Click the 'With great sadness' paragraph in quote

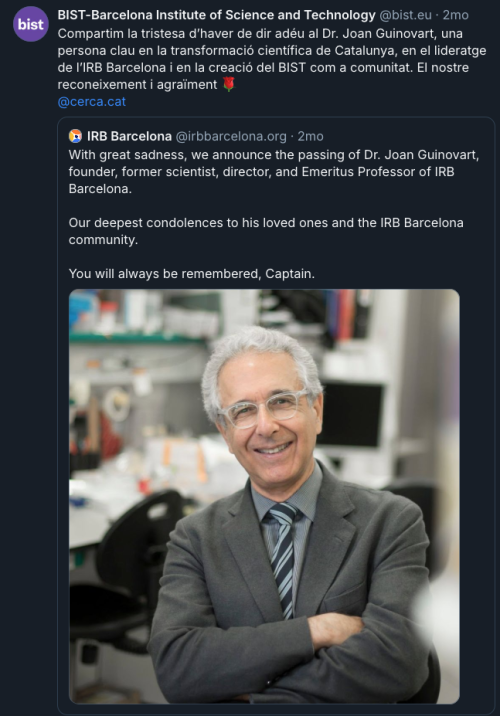[274, 172]
